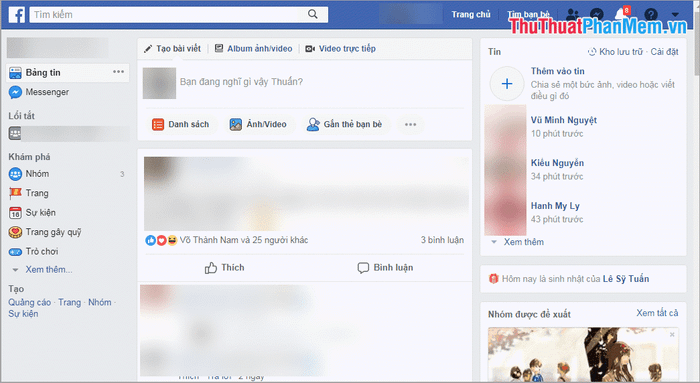Open notifications bell with badge 8
Viewport: 700px width, 383px height.
[622, 13]
